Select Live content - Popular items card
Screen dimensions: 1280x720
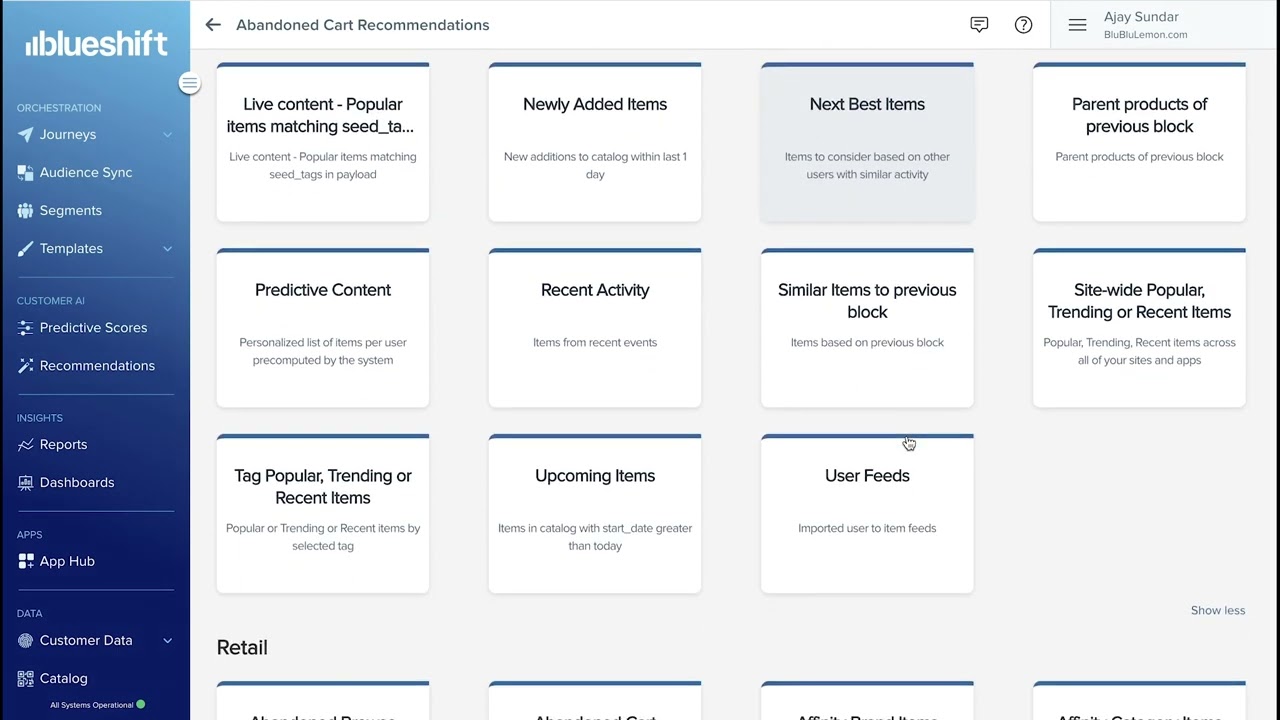coord(323,142)
